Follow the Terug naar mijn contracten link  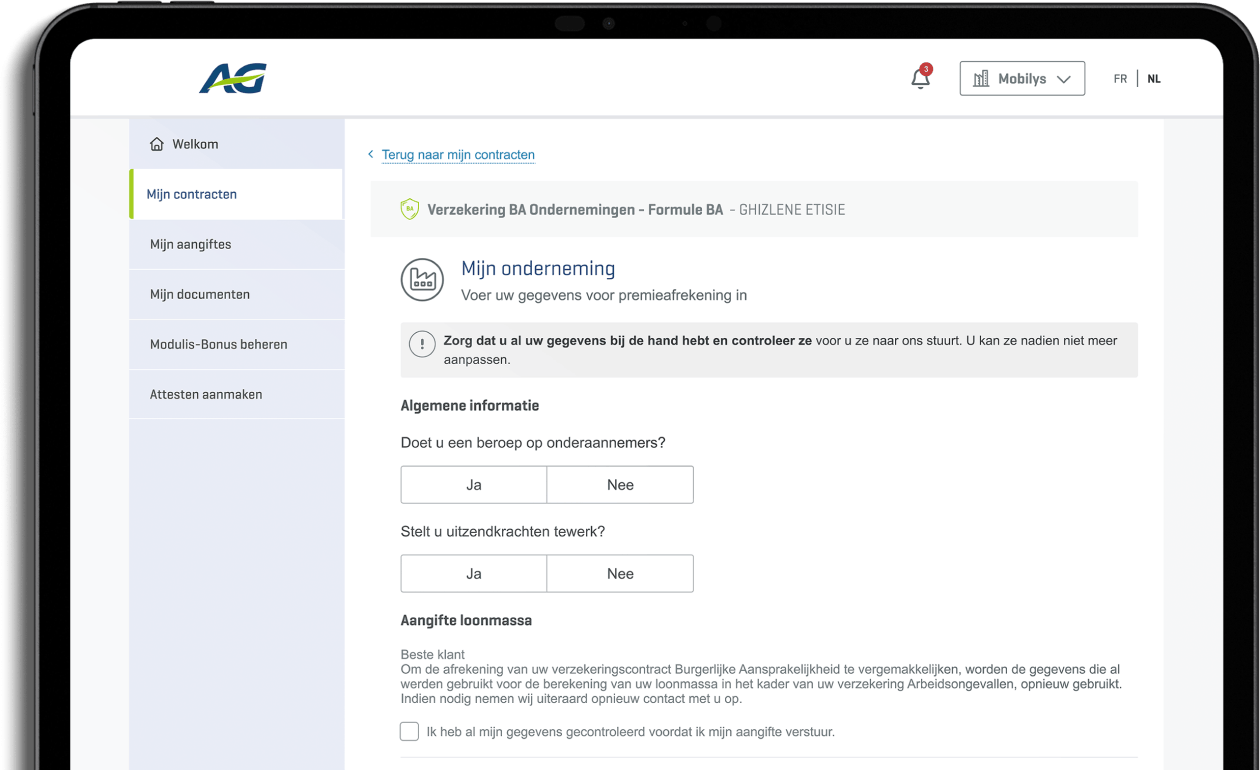[458, 155]
